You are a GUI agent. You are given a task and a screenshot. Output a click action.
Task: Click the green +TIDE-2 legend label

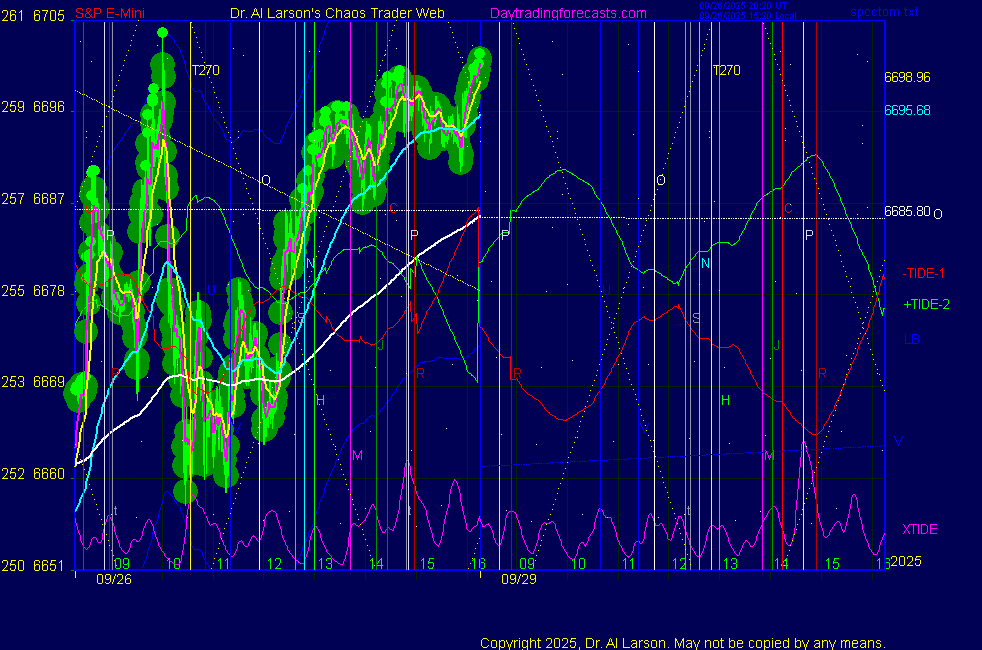[x=925, y=304]
